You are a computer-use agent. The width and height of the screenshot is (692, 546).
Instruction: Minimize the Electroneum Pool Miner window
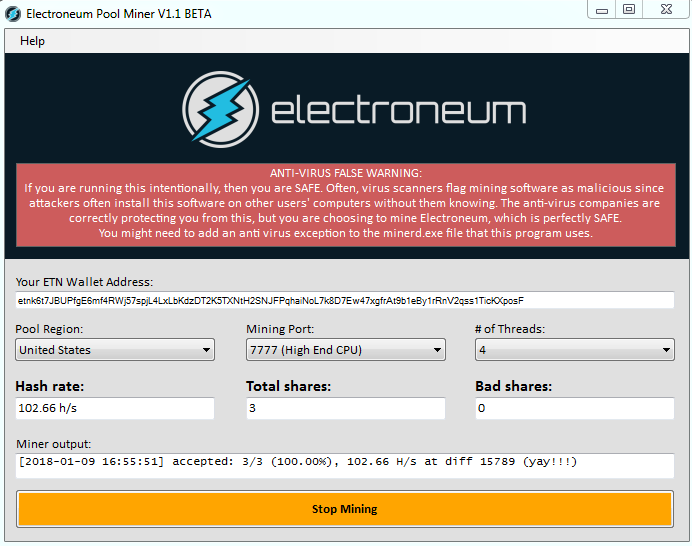[602, 10]
